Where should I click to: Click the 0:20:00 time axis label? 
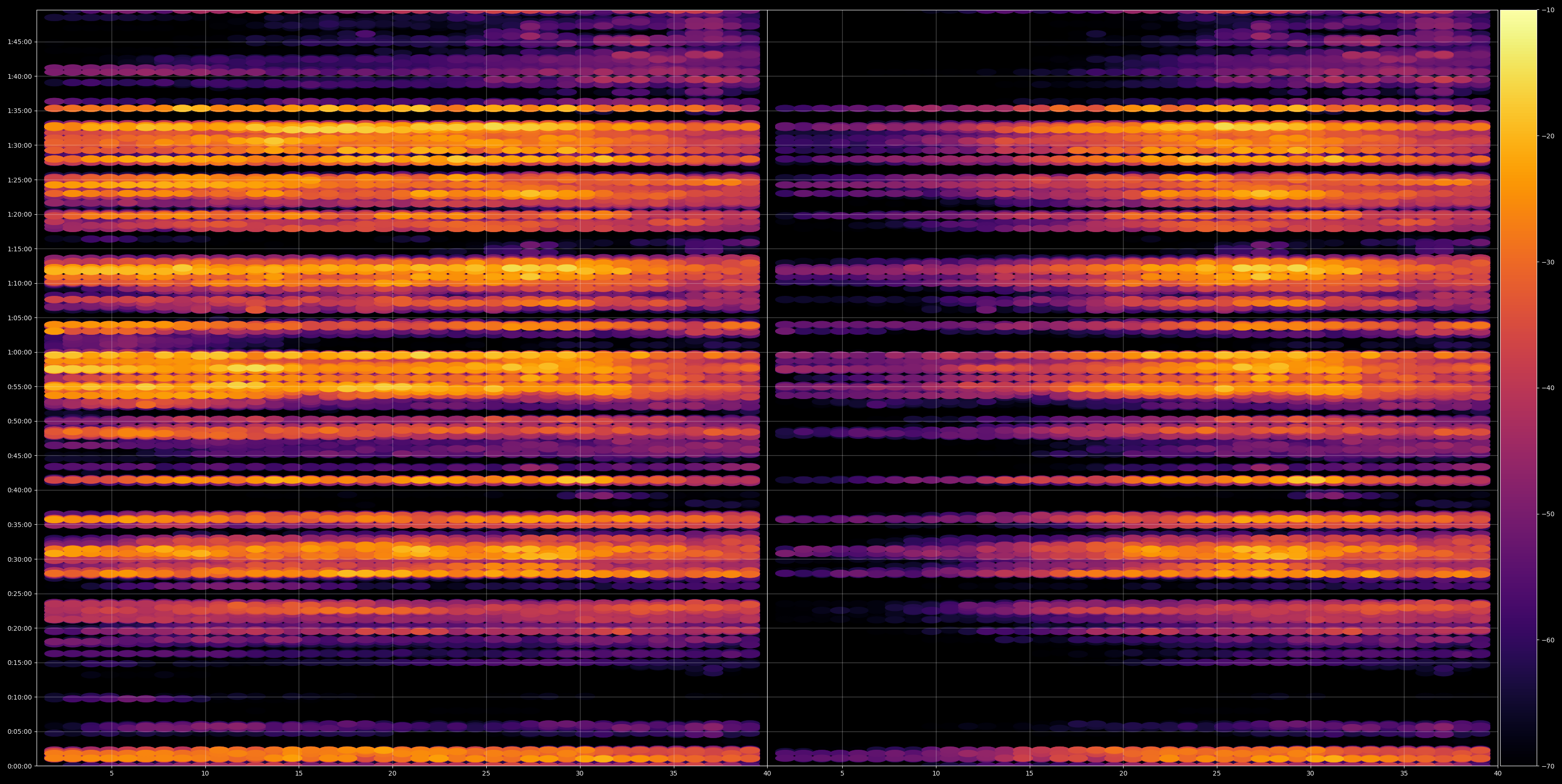(x=19, y=628)
